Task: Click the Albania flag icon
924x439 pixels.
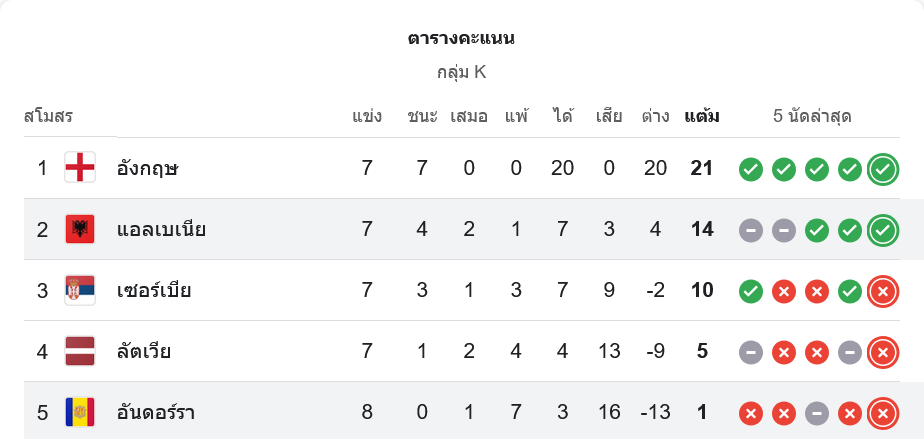Action: (80, 229)
